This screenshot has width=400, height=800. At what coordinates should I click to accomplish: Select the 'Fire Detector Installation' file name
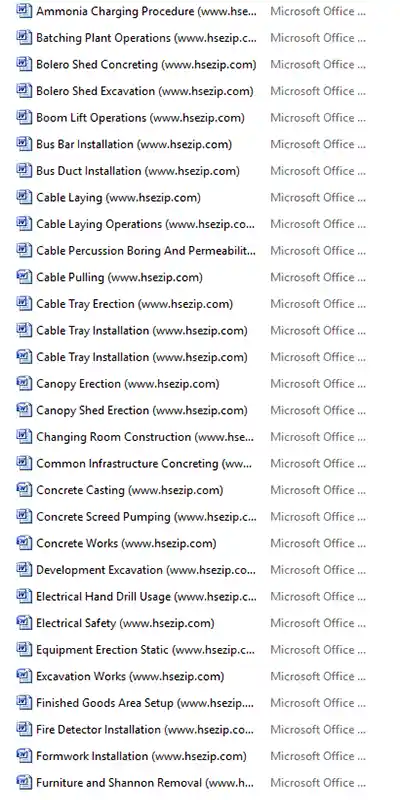(145, 729)
